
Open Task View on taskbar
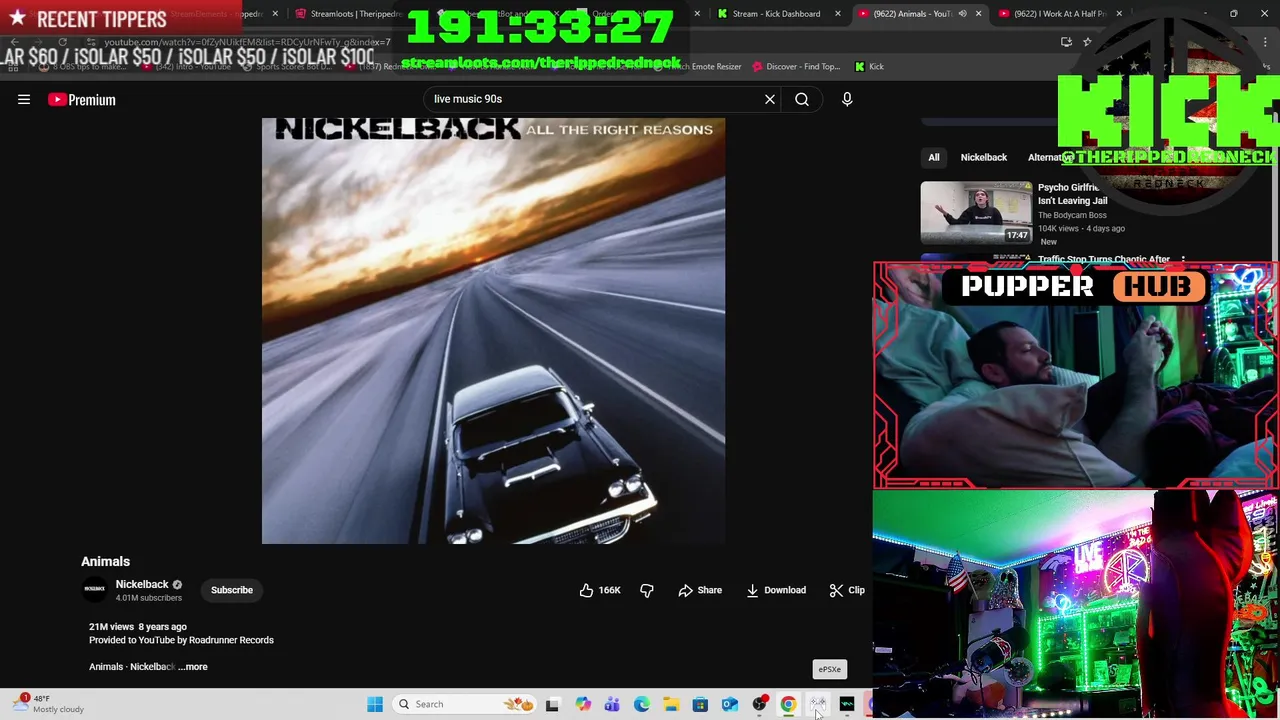[x=552, y=704]
